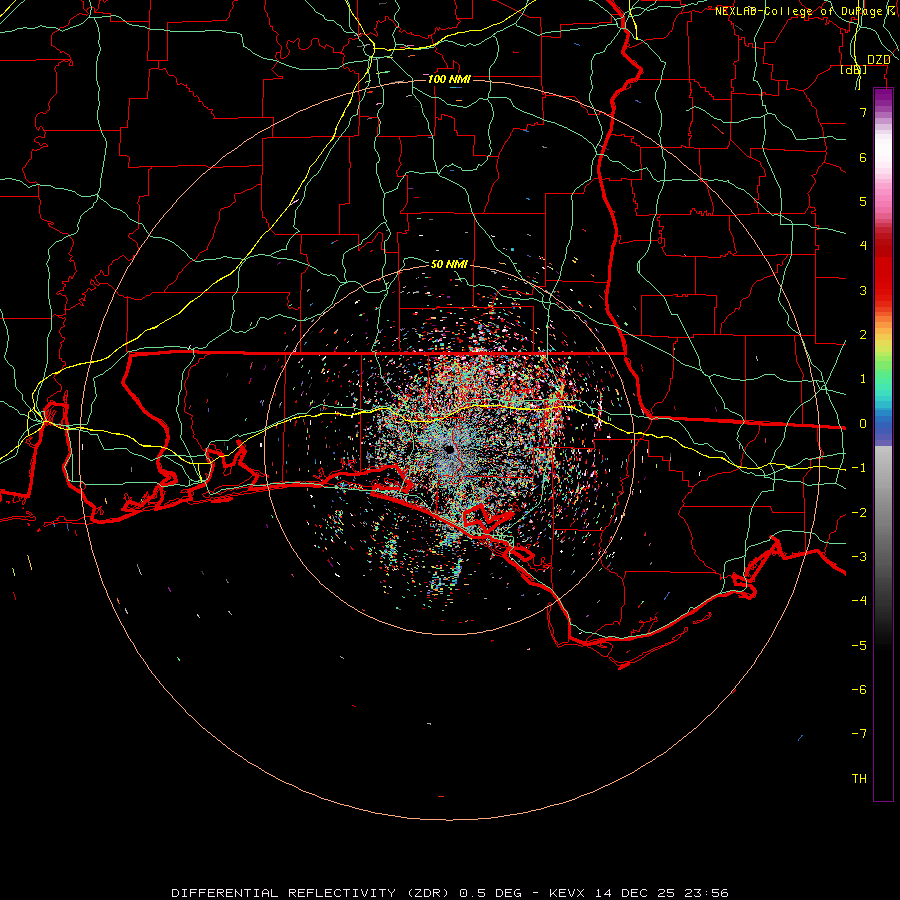Click the Differential Reflectivity KEVX caption
The image size is (900, 900).
[x=450, y=893]
